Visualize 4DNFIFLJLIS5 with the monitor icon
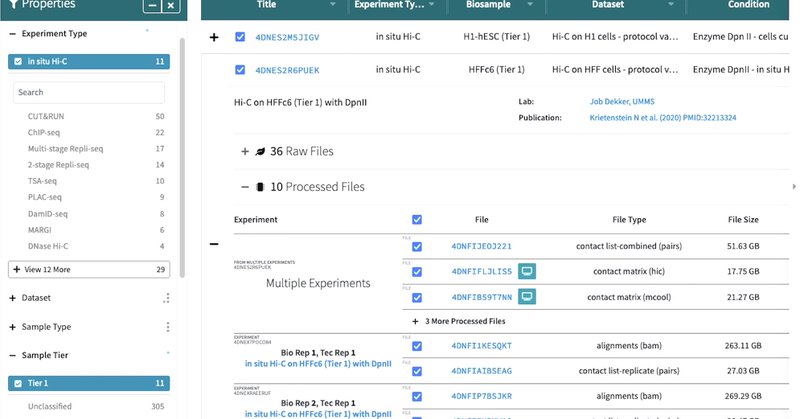The width and height of the screenshot is (800, 419). pos(527,271)
